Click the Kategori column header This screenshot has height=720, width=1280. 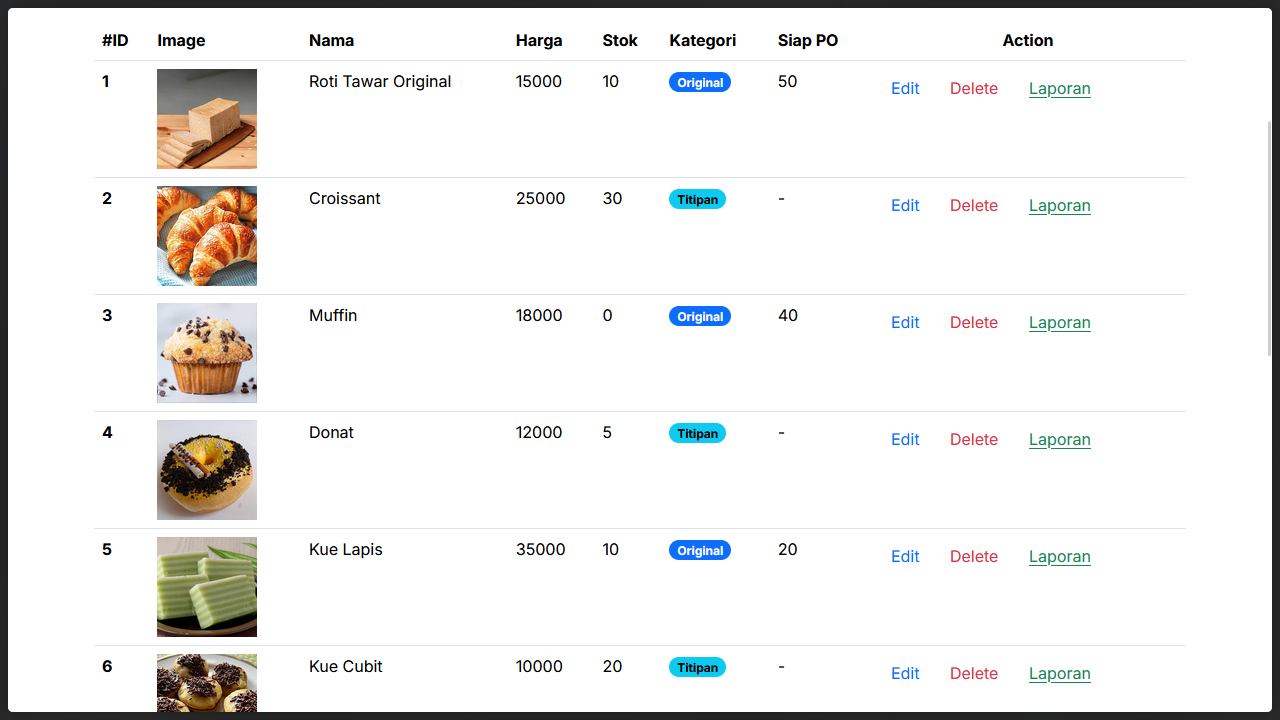click(x=703, y=40)
